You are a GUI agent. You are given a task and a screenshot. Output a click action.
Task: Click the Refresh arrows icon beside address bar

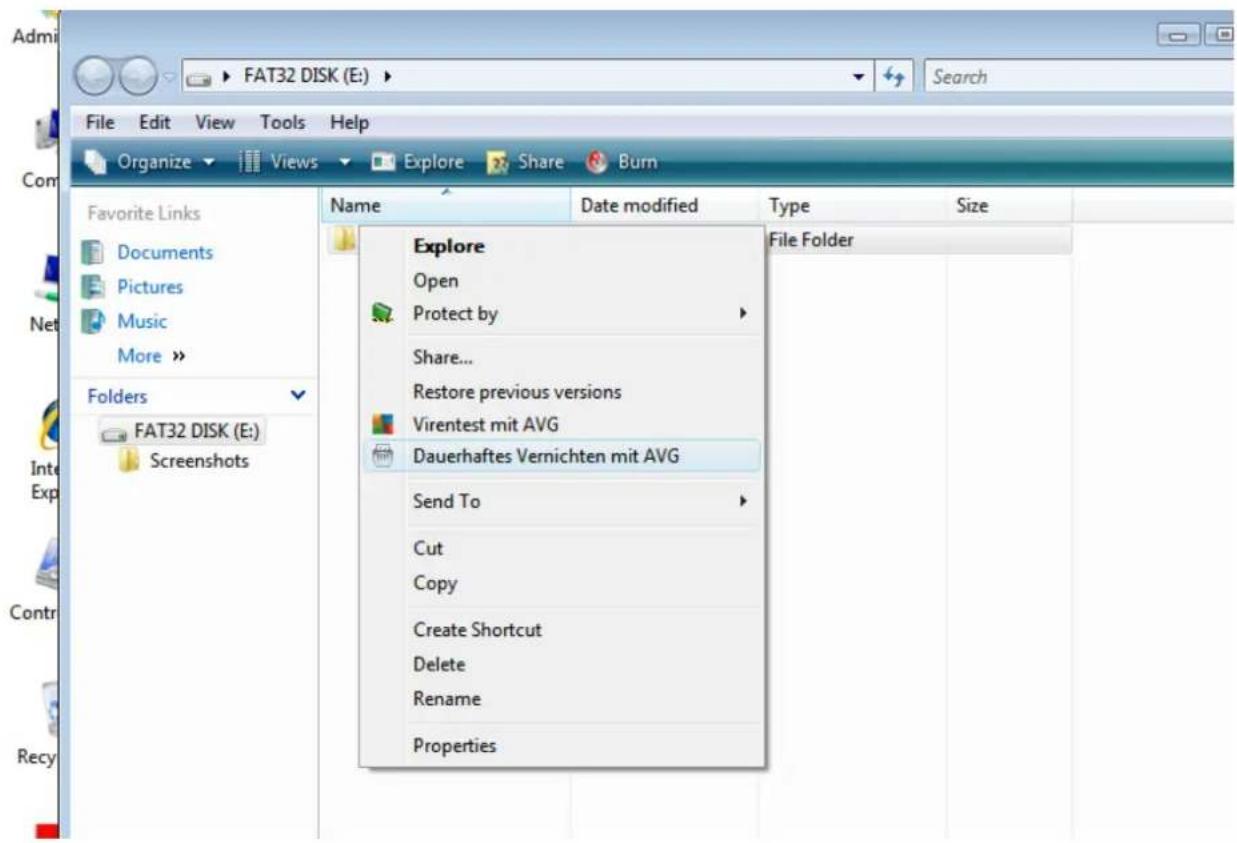point(895,76)
